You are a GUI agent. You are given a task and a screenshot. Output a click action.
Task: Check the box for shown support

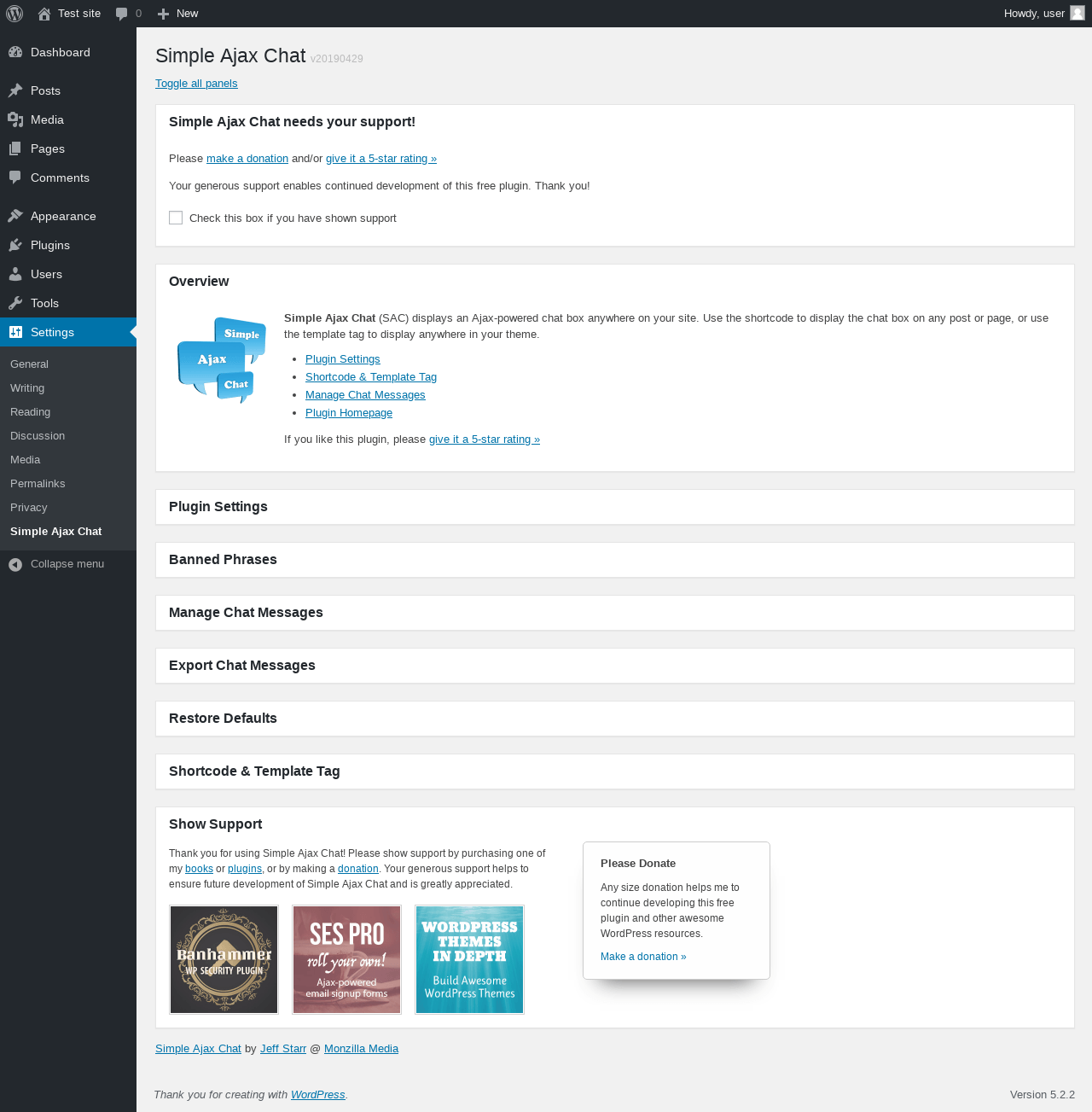(x=176, y=218)
